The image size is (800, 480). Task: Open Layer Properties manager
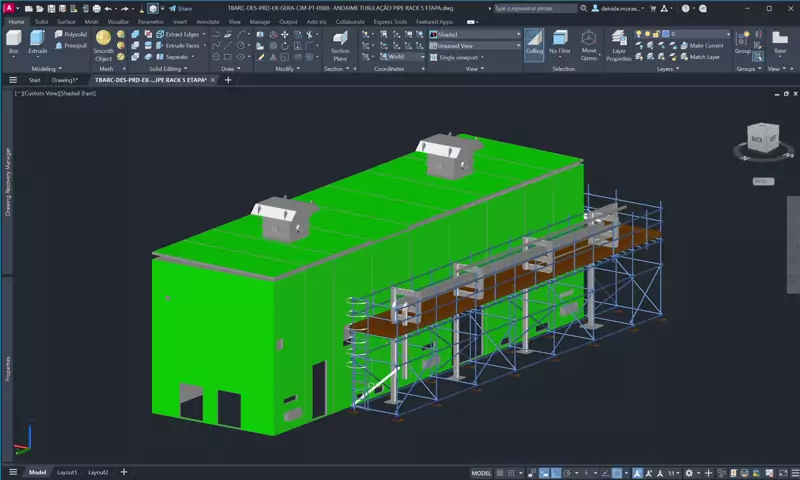point(618,45)
